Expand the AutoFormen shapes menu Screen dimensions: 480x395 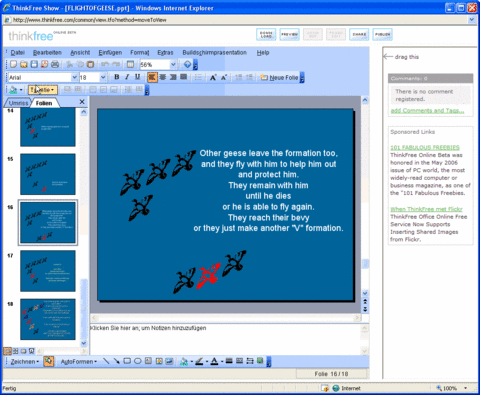79,362
